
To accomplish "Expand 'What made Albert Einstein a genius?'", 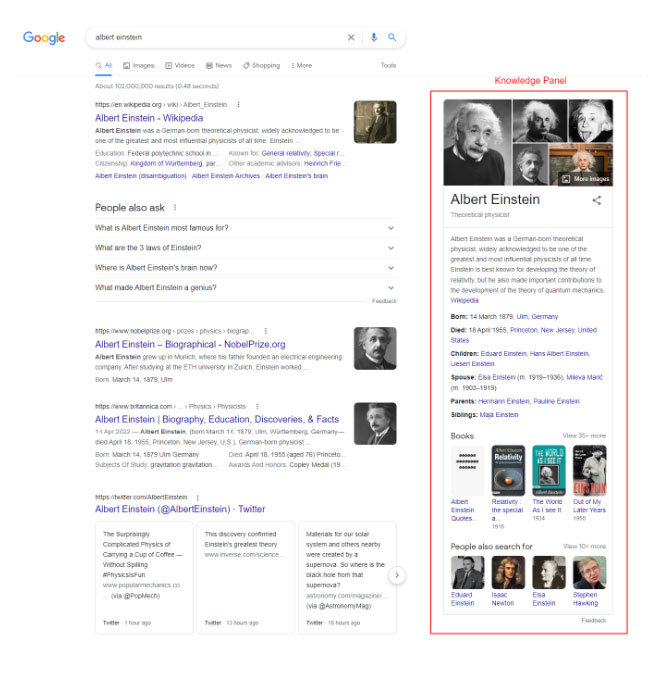I will click(245, 288).
